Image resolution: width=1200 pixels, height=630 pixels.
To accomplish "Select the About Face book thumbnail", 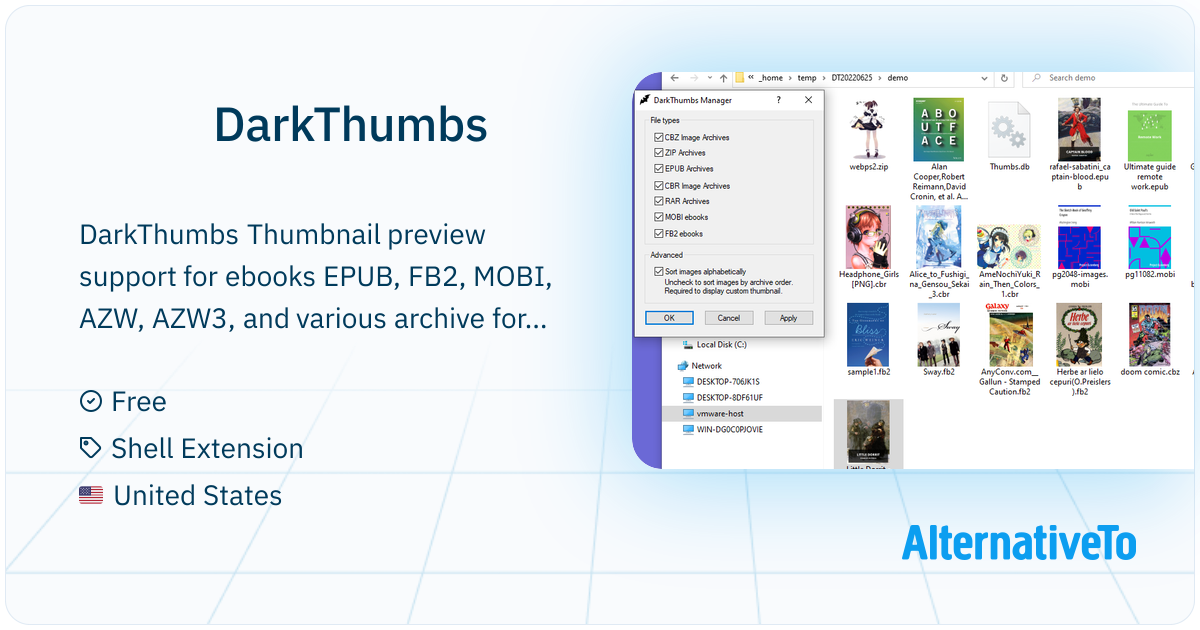I will [x=939, y=130].
